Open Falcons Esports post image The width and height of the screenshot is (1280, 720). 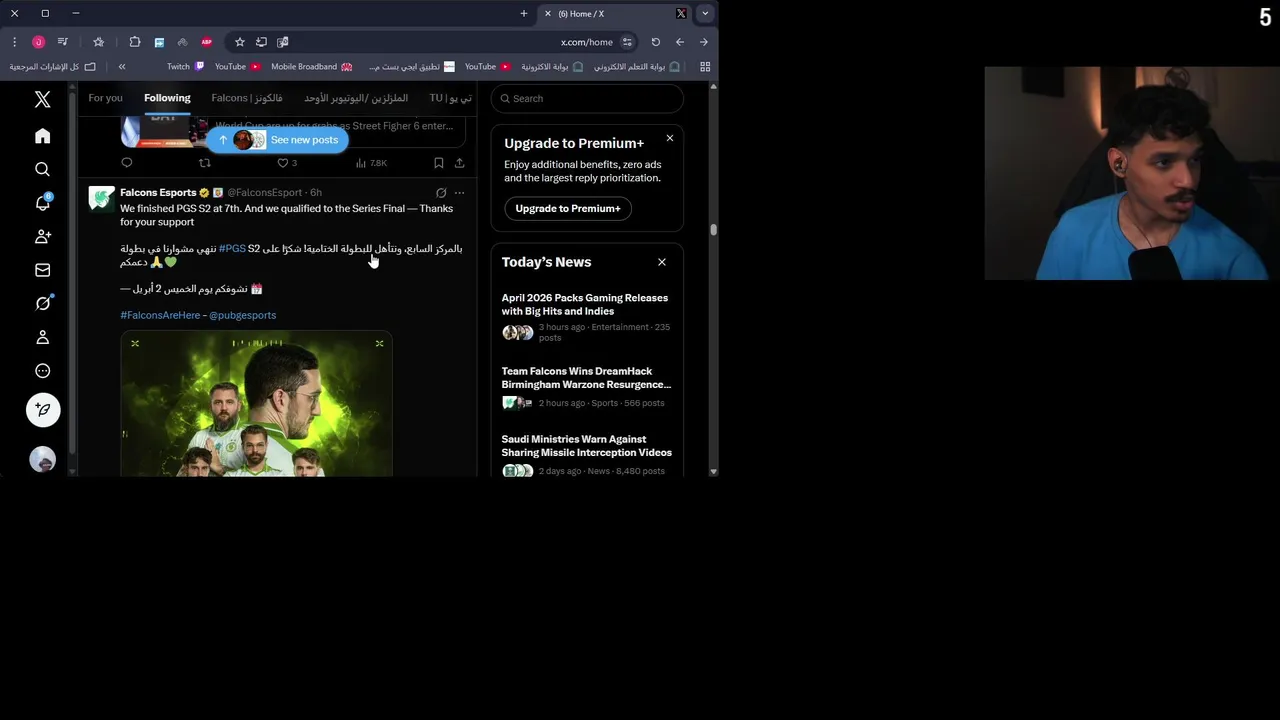pyautogui.click(x=256, y=404)
